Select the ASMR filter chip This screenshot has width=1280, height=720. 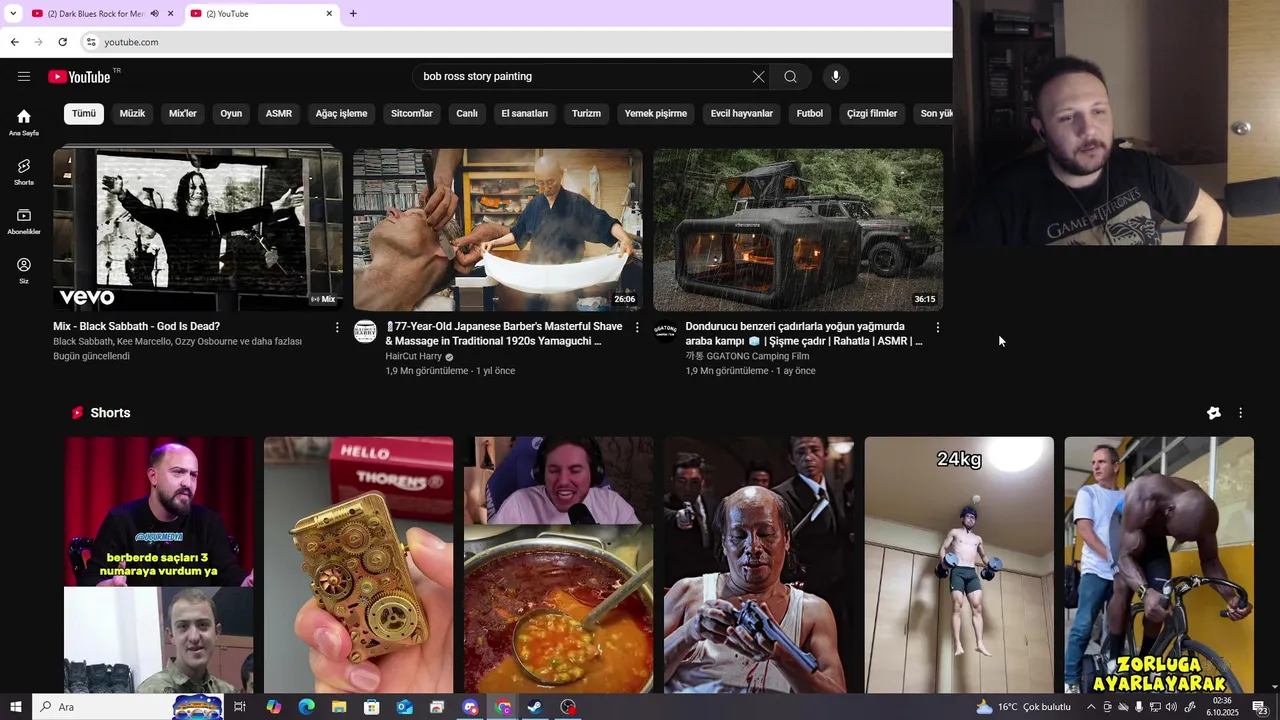[x=279, y=113]
